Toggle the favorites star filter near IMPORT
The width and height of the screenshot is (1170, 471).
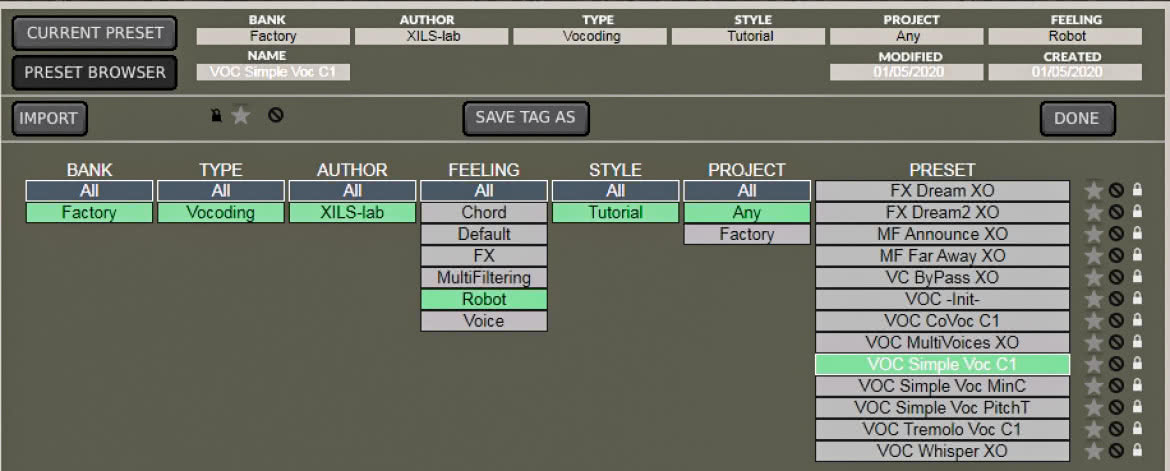coord(240,115)
